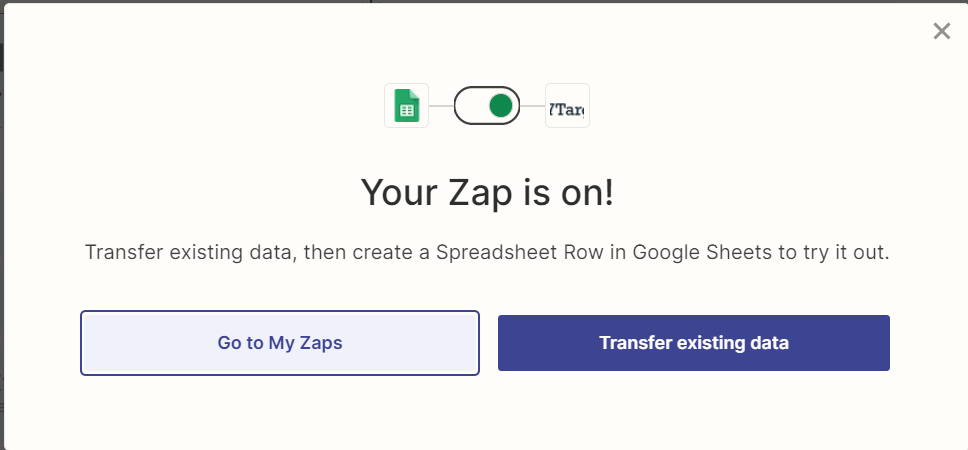
Task: Select the action app logo beside the toggle
Action: click(x=567, y=105)
